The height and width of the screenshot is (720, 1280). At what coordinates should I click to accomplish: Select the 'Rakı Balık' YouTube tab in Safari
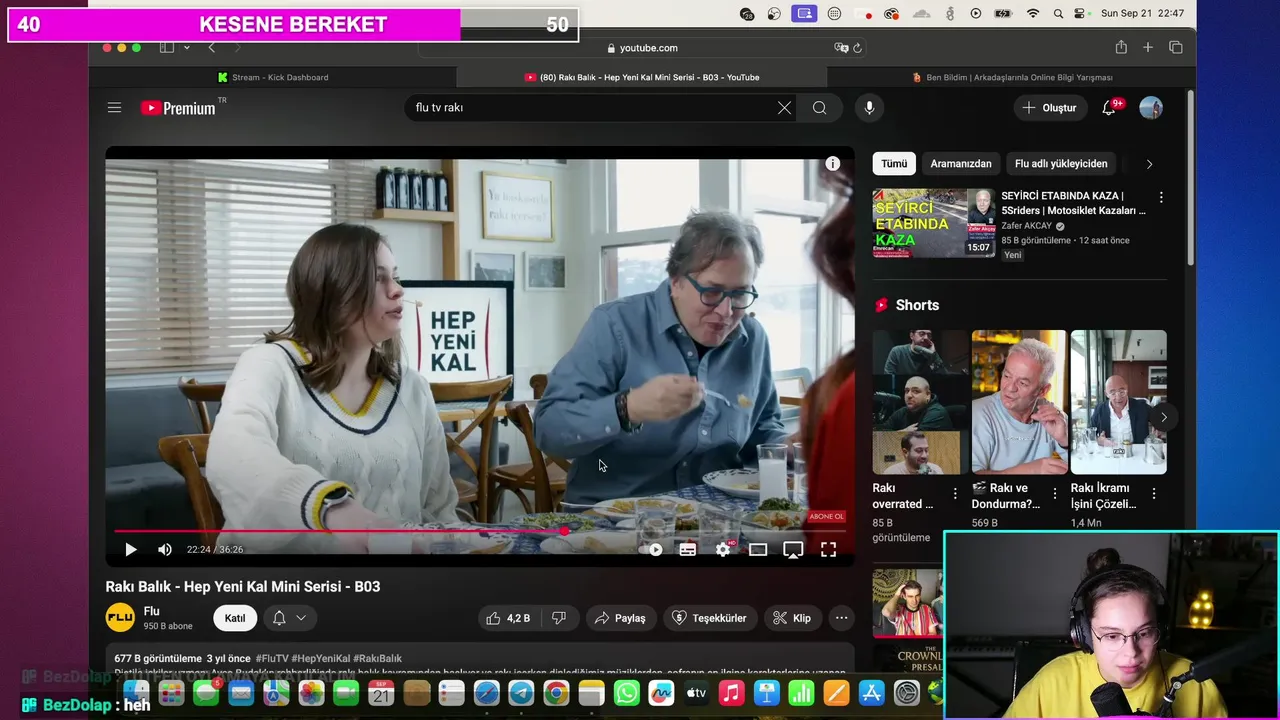pyautogui.click(x=641, y=77)
